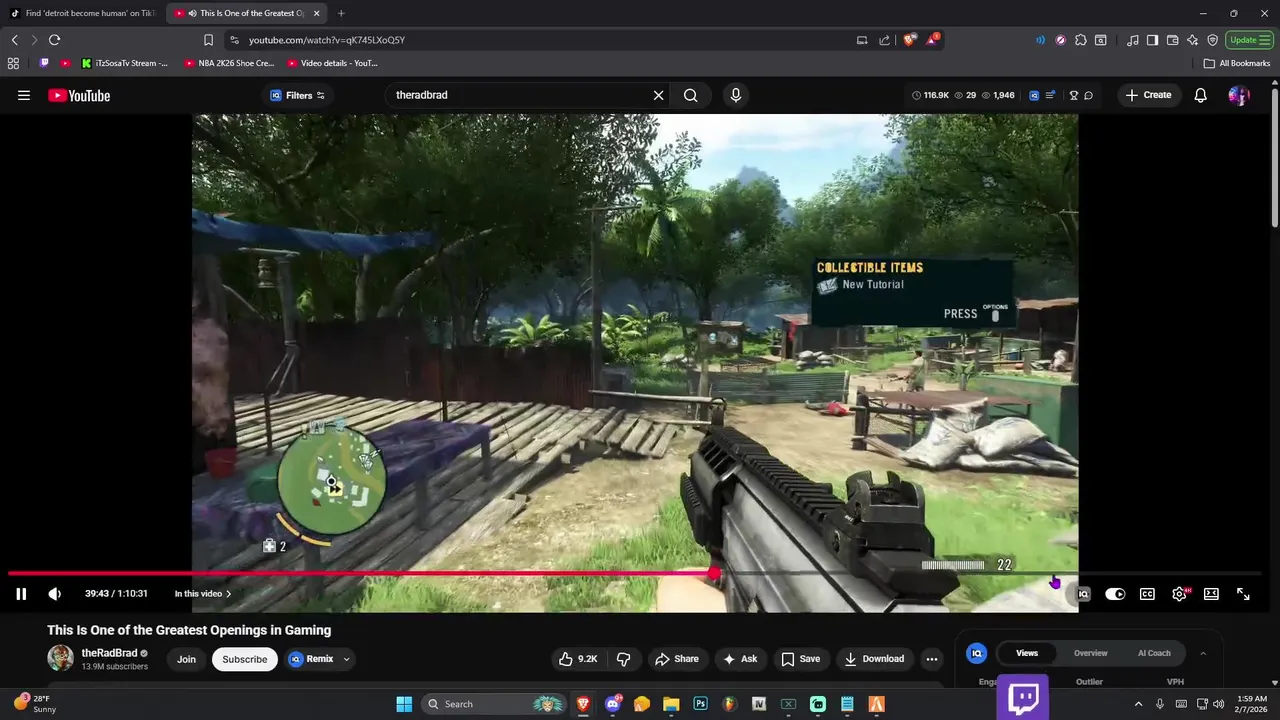Open the more actions three-dot menu

(x=932, y=659)
